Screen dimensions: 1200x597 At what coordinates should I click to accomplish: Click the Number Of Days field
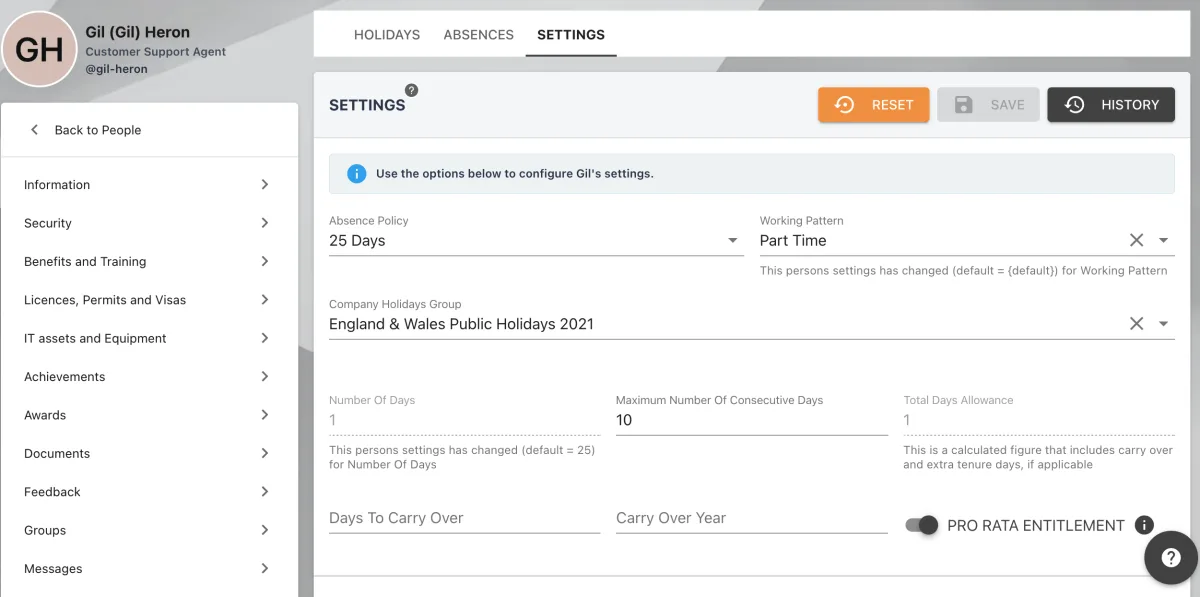pos(464,421)
